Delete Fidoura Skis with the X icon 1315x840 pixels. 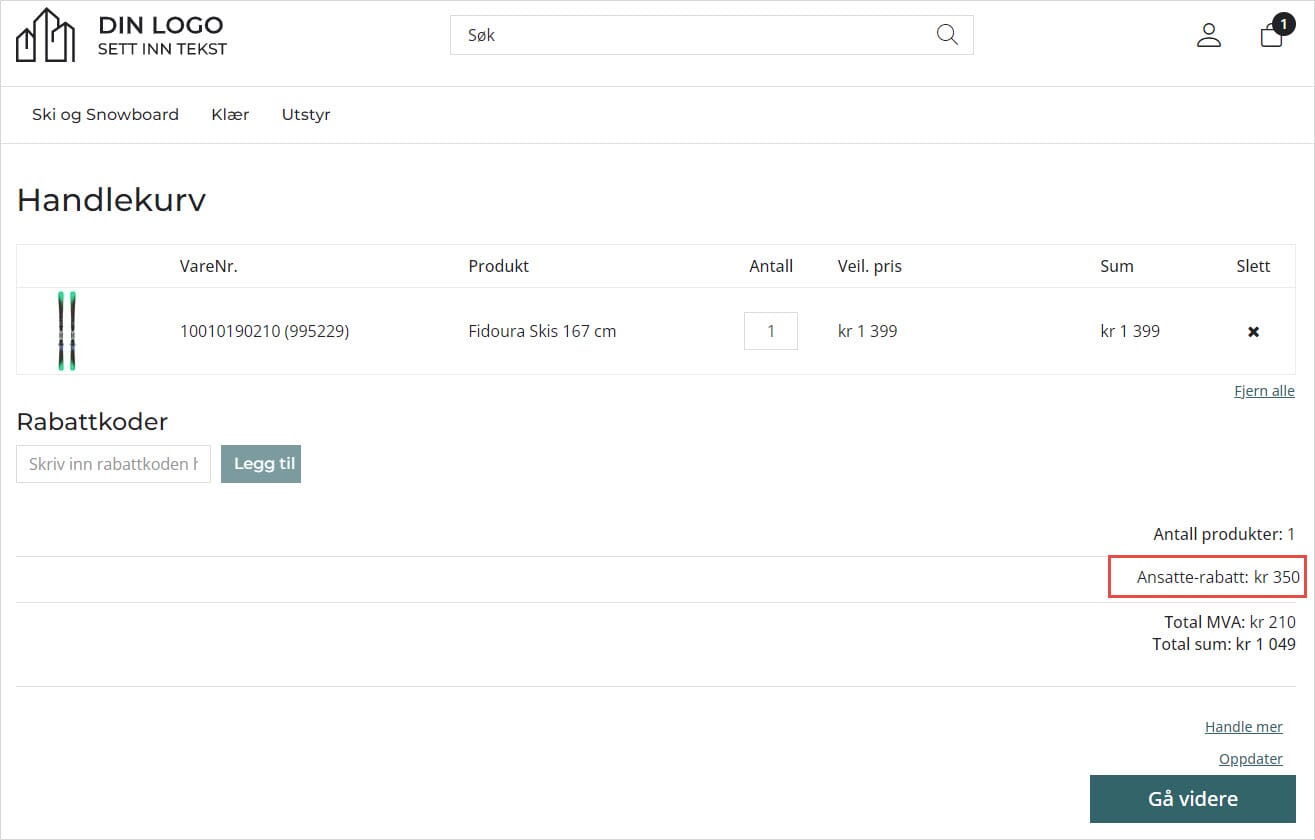1253,331
